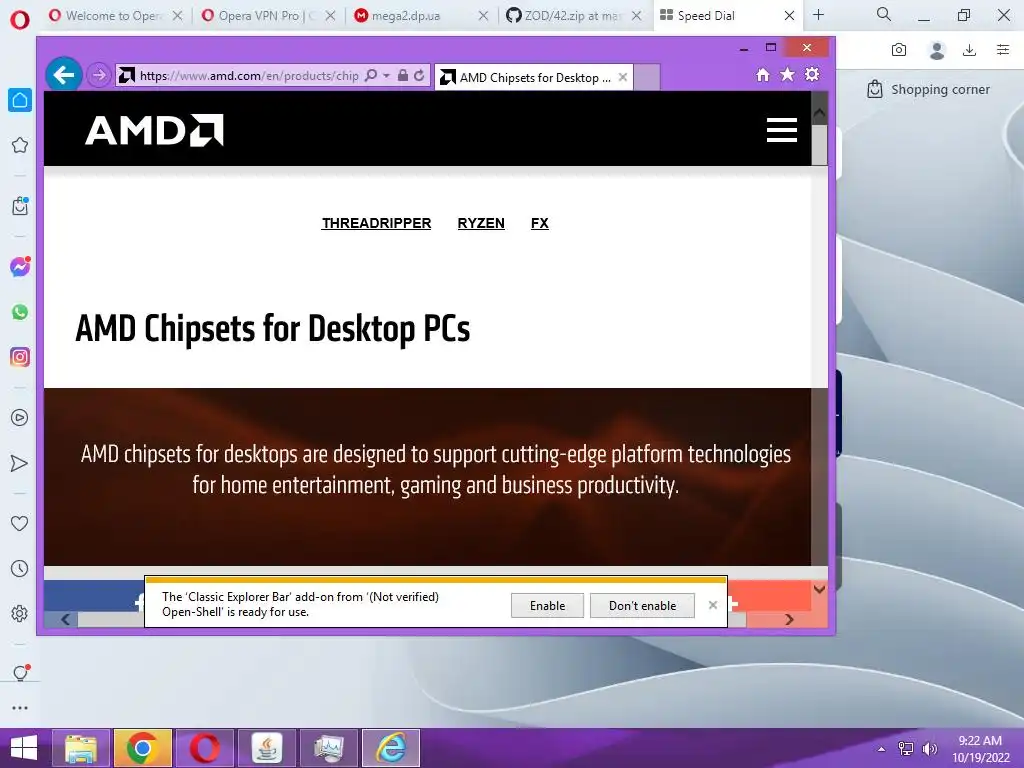The image size is (1024, 768).
Task: Show hidden system tray icons
Action: coord(881,749)
